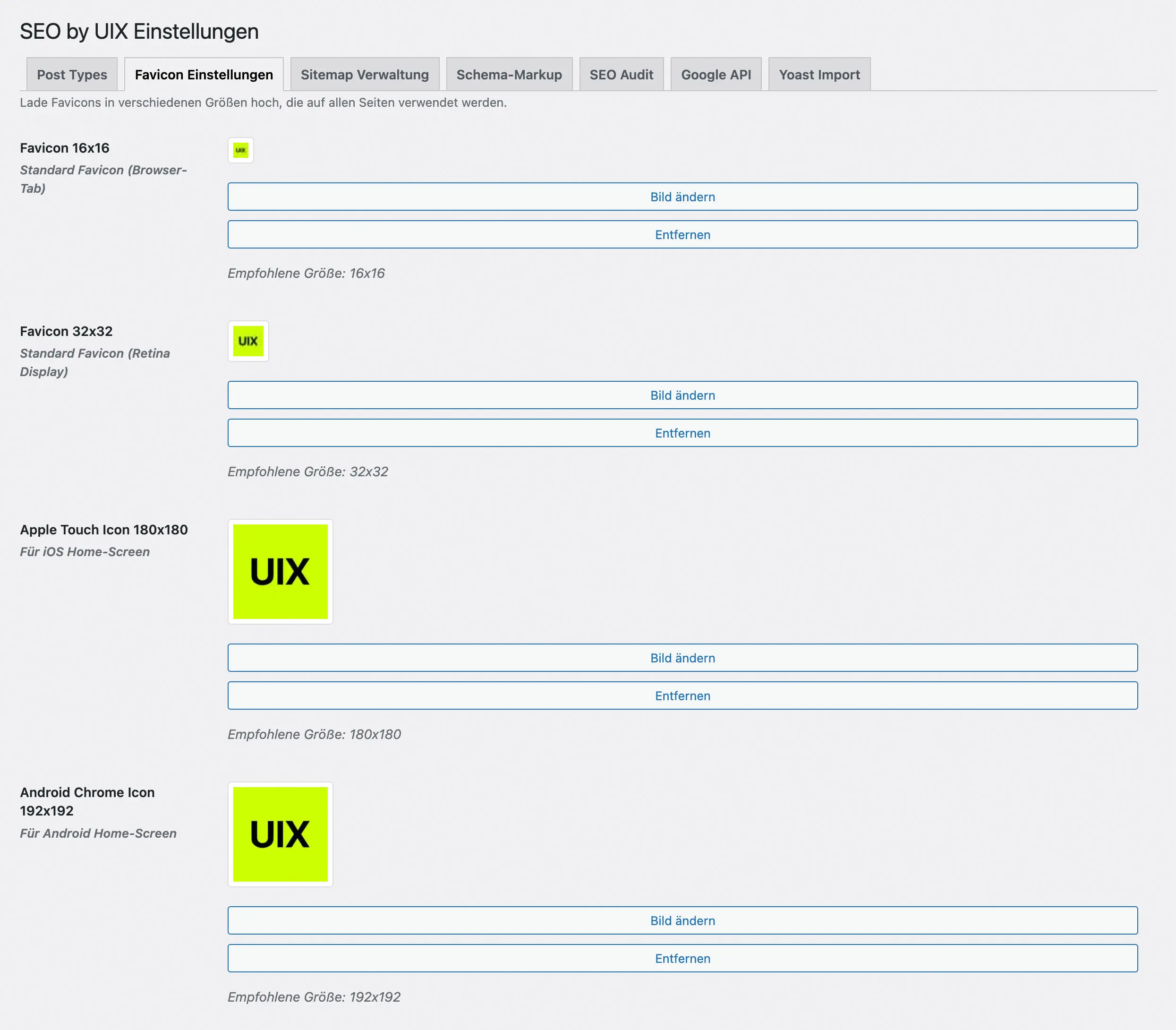Click Entfernen under the 32x32 favicon

(682, 433)
